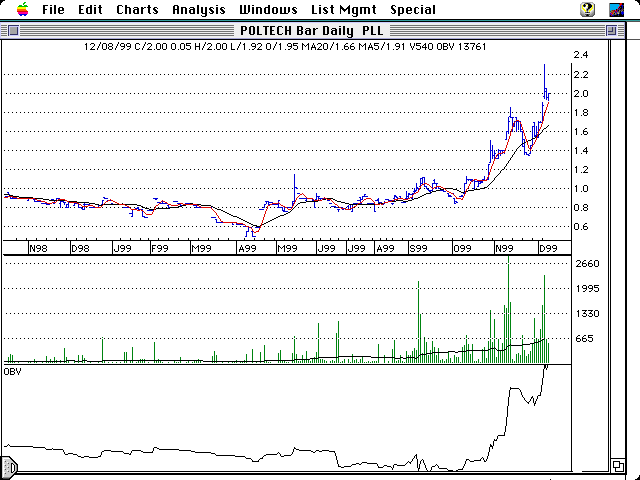Screen dimensions: 640x480
Task: Click the 2660 volume axis label
Action: click(x=587, y=264)
